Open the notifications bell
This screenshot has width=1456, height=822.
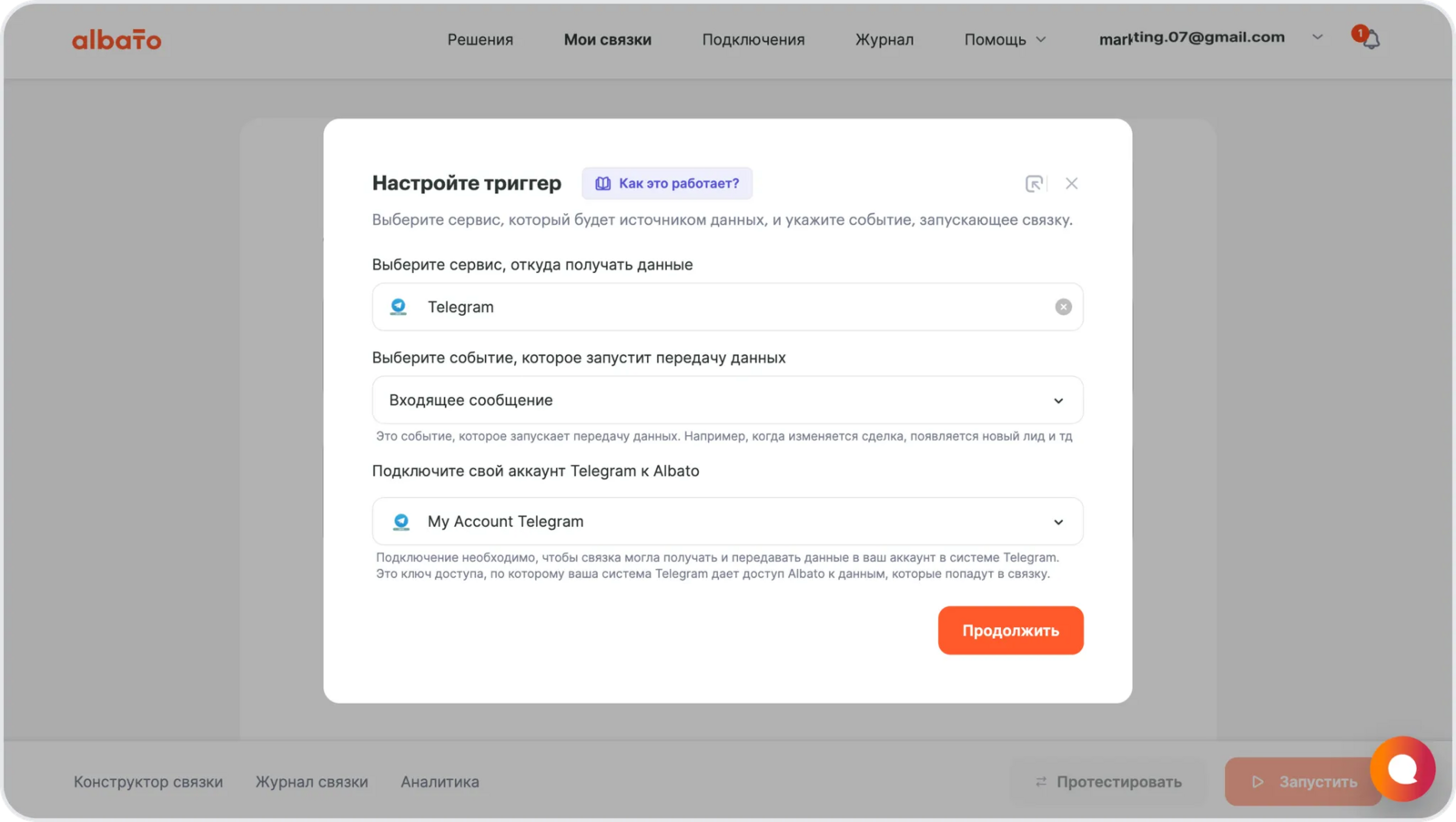pos(1370,39)
